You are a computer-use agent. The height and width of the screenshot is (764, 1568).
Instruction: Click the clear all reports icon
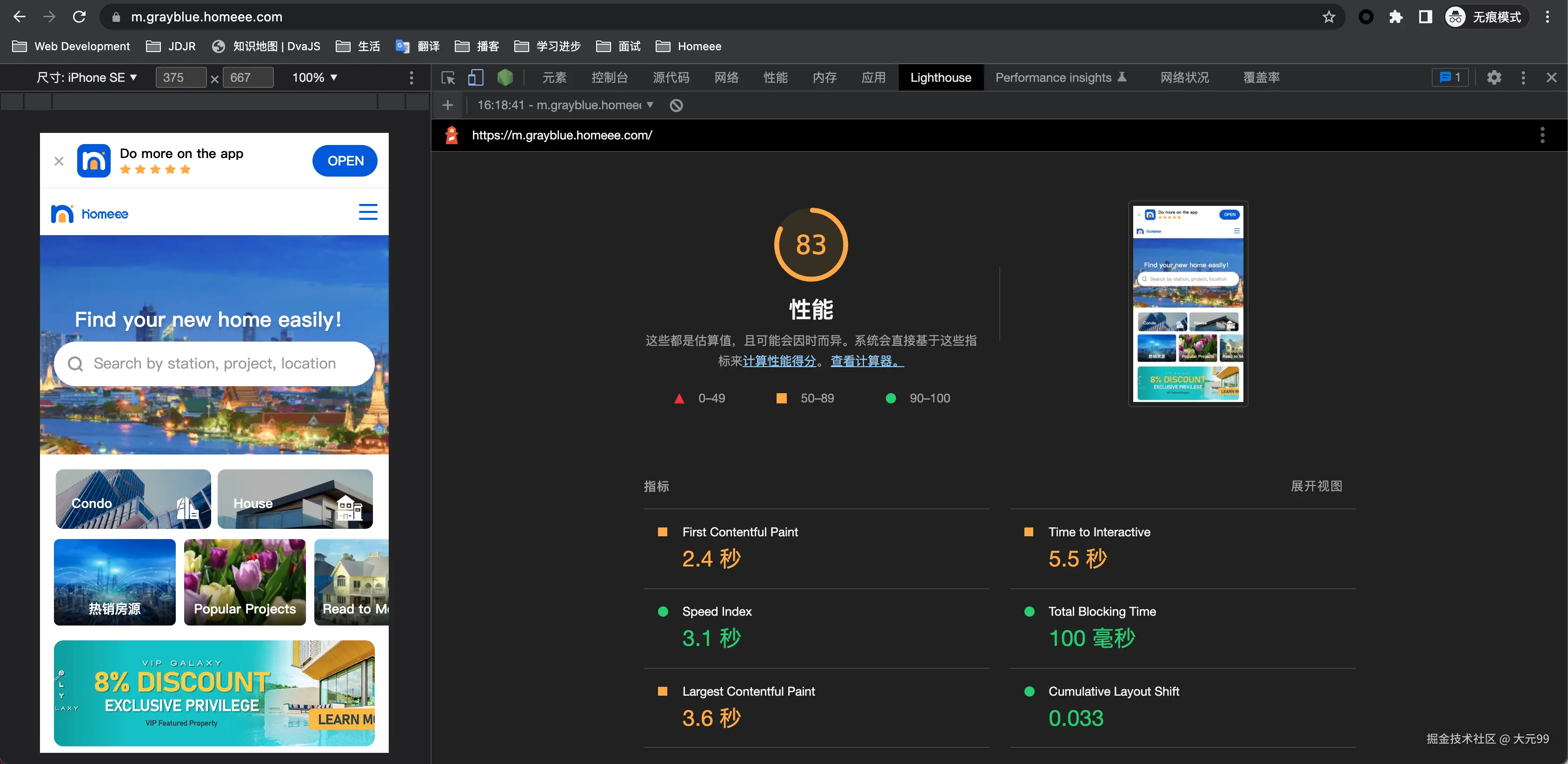click(x=676, y=105)
